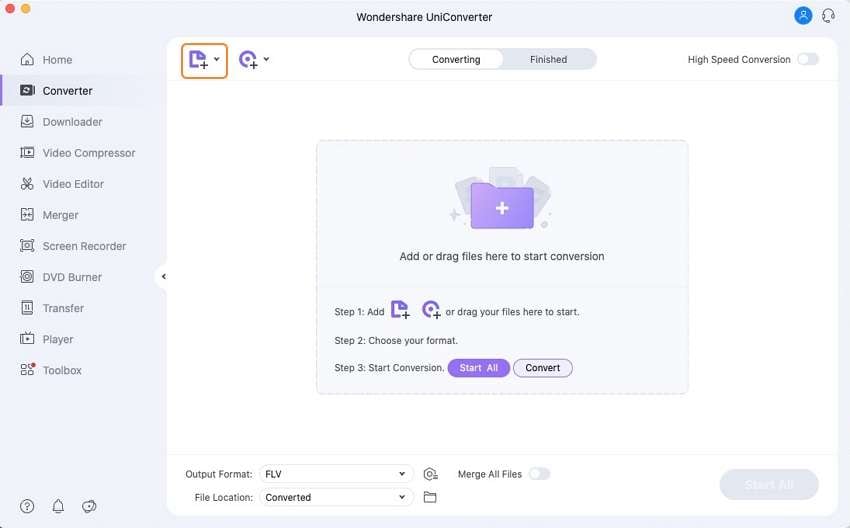The width and height of the screenshot is (850, 528).
Task: Expand the Add Files dropdown arrow
Action: tap(217, 60)
